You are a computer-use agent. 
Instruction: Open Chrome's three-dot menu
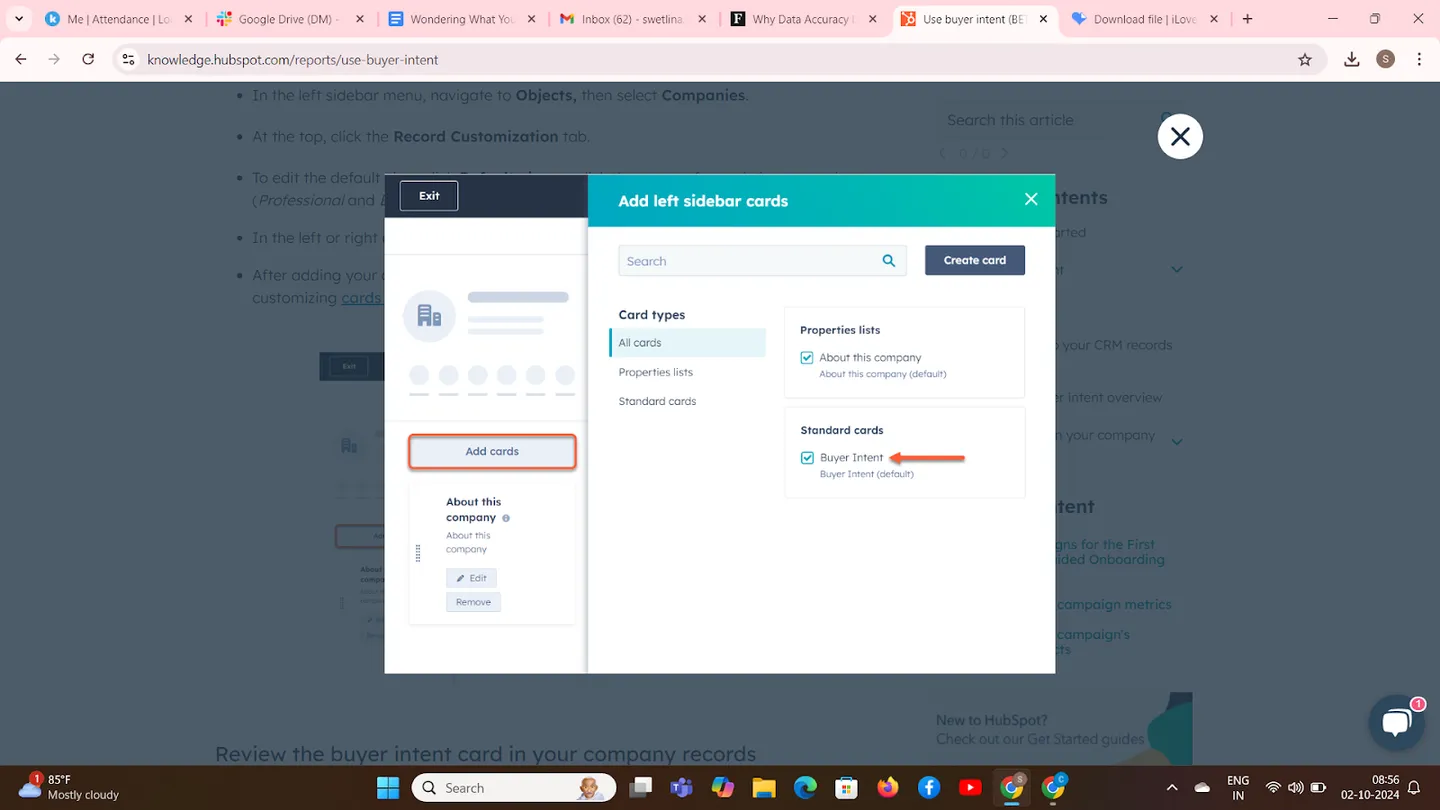pyautogui.click(x=1419, y=60)
